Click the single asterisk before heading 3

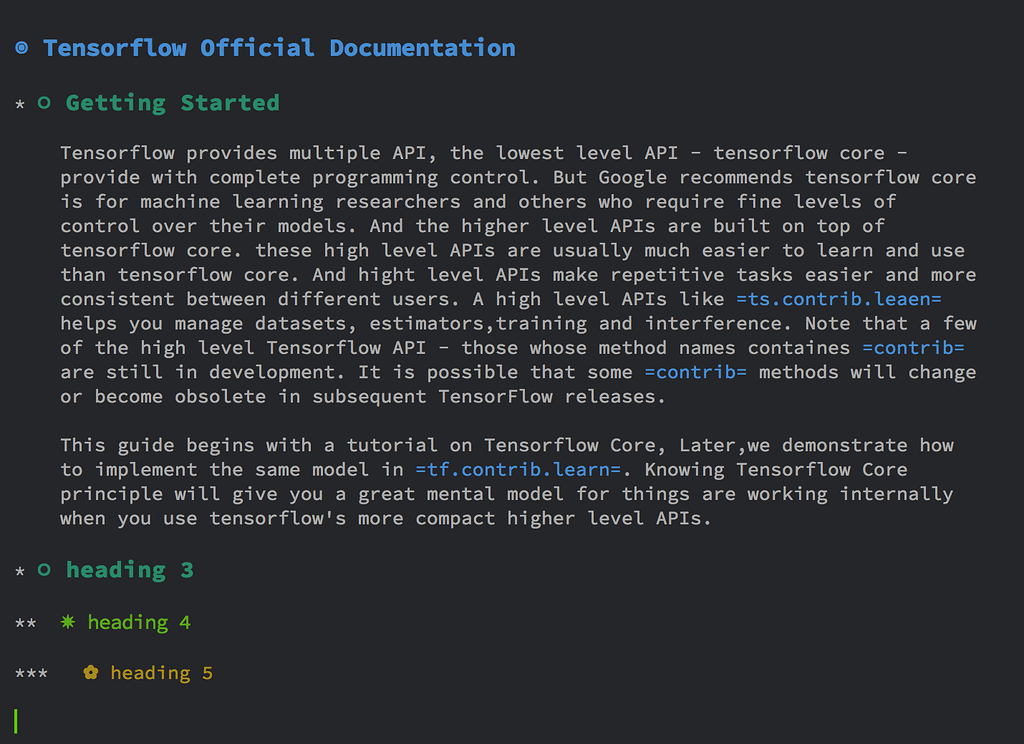pos(20,572)
